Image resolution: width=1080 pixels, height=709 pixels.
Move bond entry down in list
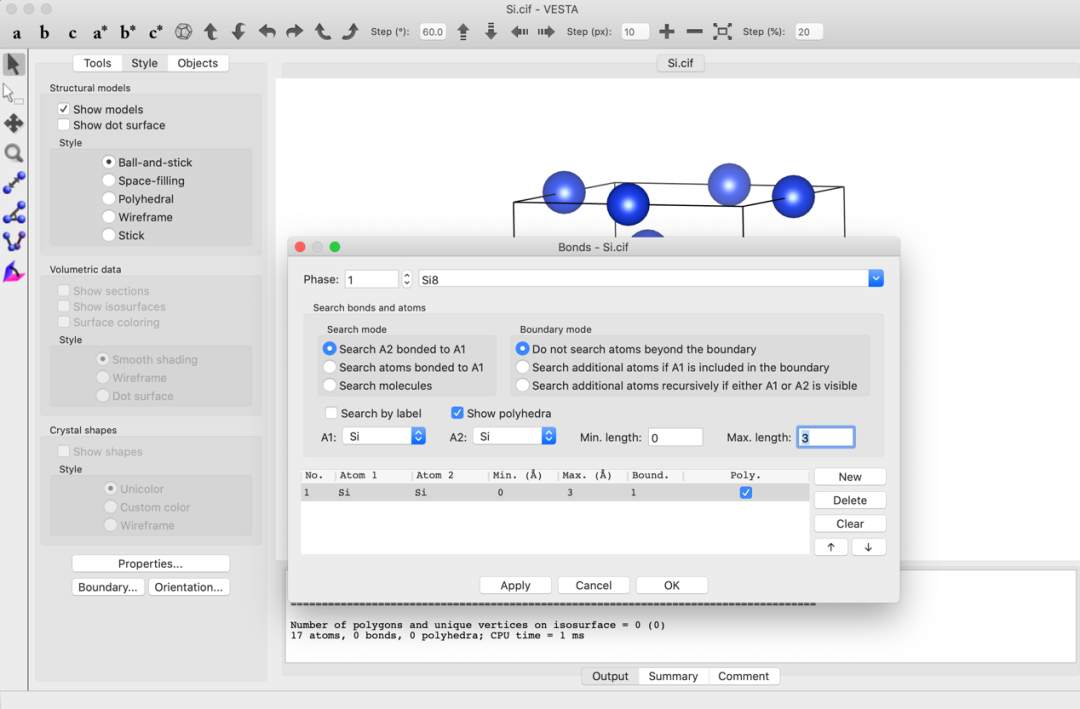point(869,547)
